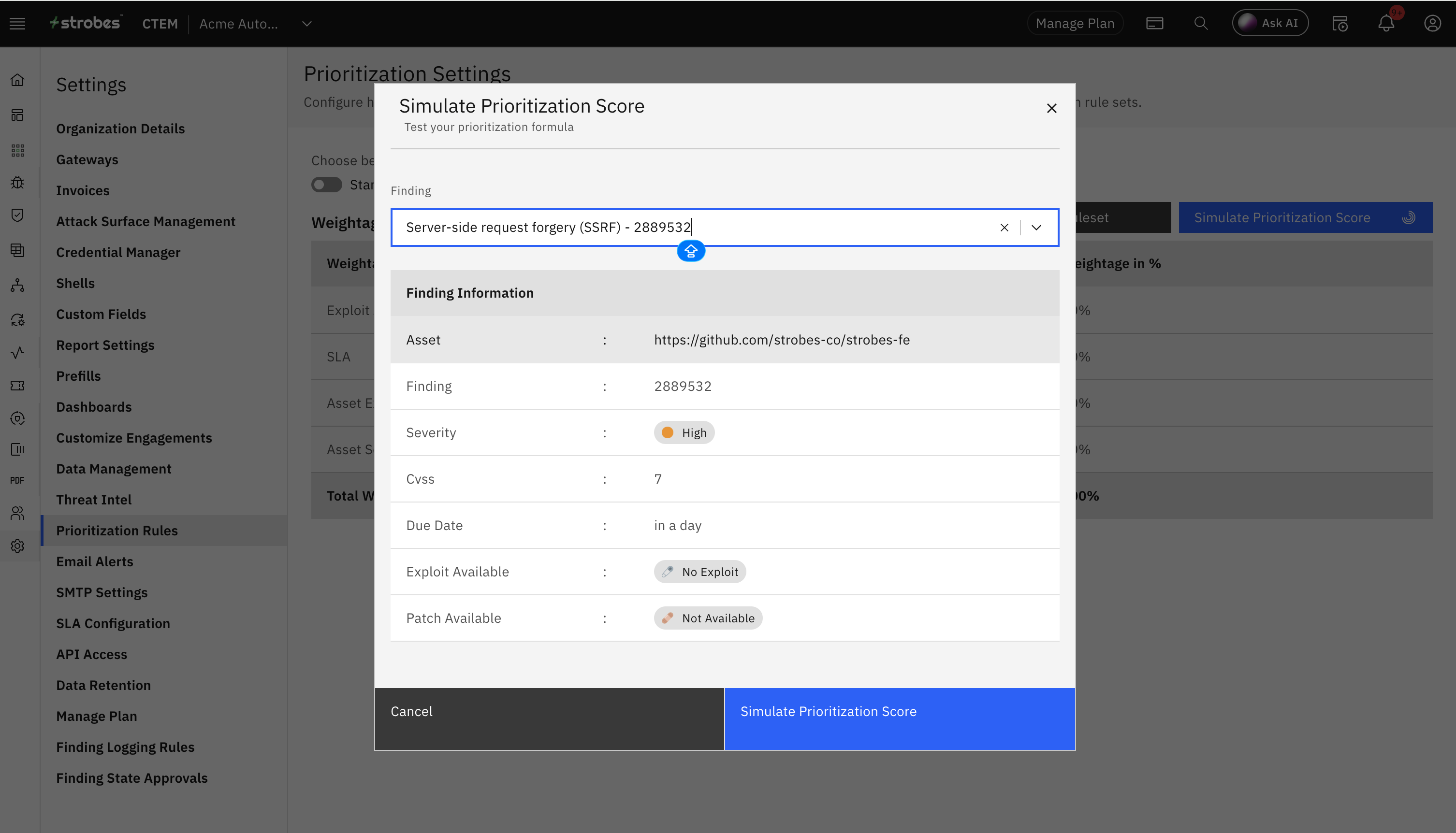
Task: Click the home icon in sidebar
Action: (x=18, y=80)
